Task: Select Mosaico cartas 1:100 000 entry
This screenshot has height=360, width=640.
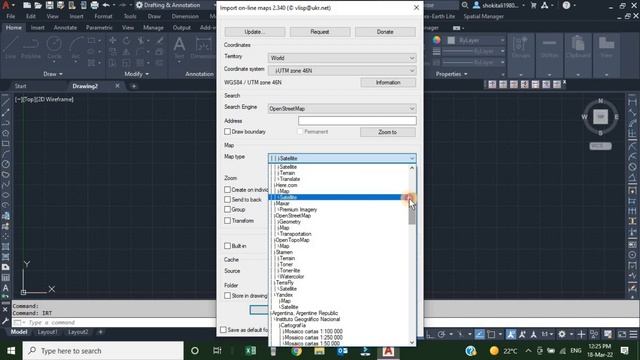Action: (314, 331)
